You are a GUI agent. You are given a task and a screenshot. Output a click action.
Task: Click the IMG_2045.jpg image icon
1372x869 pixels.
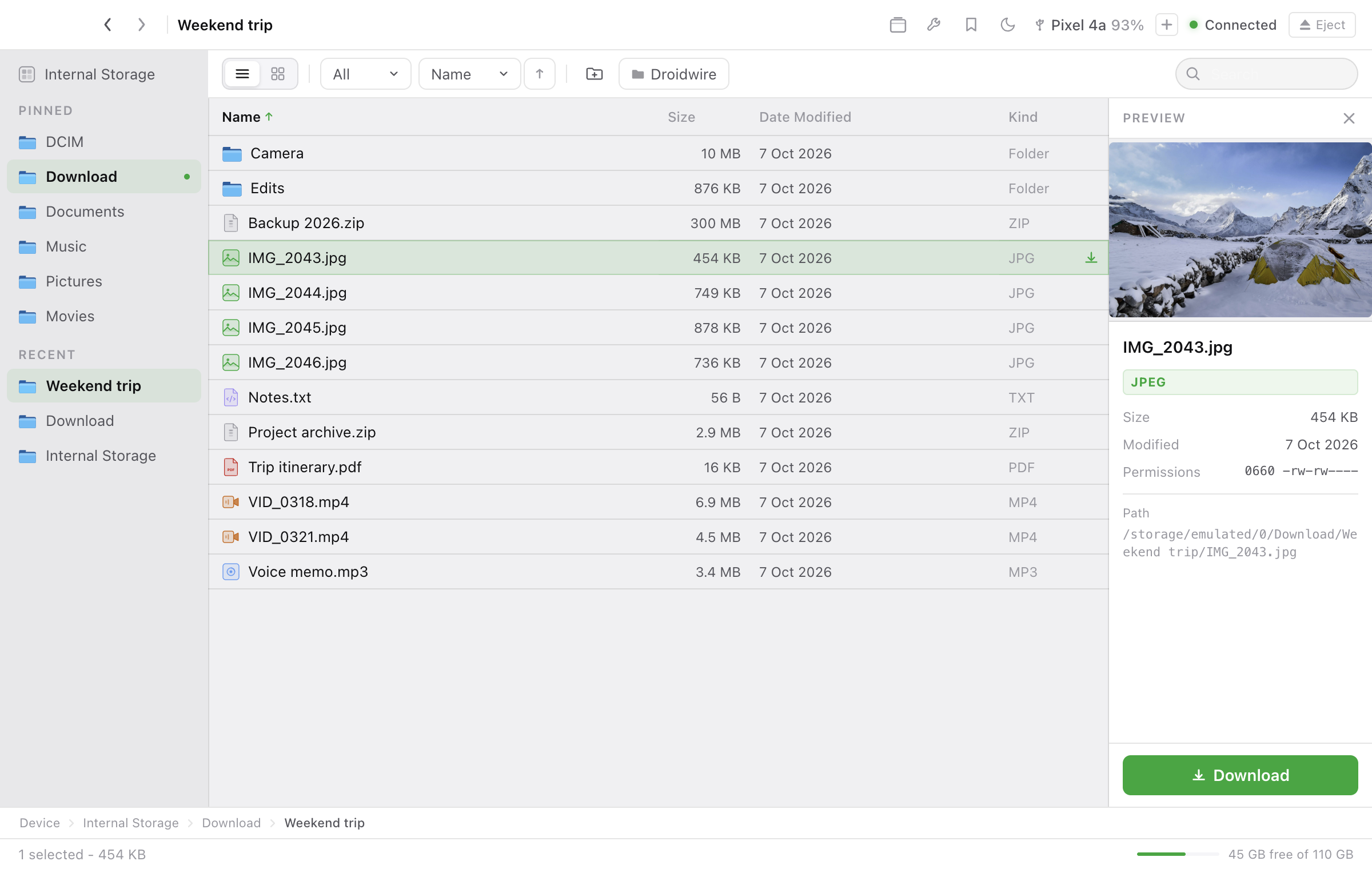(231, 328)
